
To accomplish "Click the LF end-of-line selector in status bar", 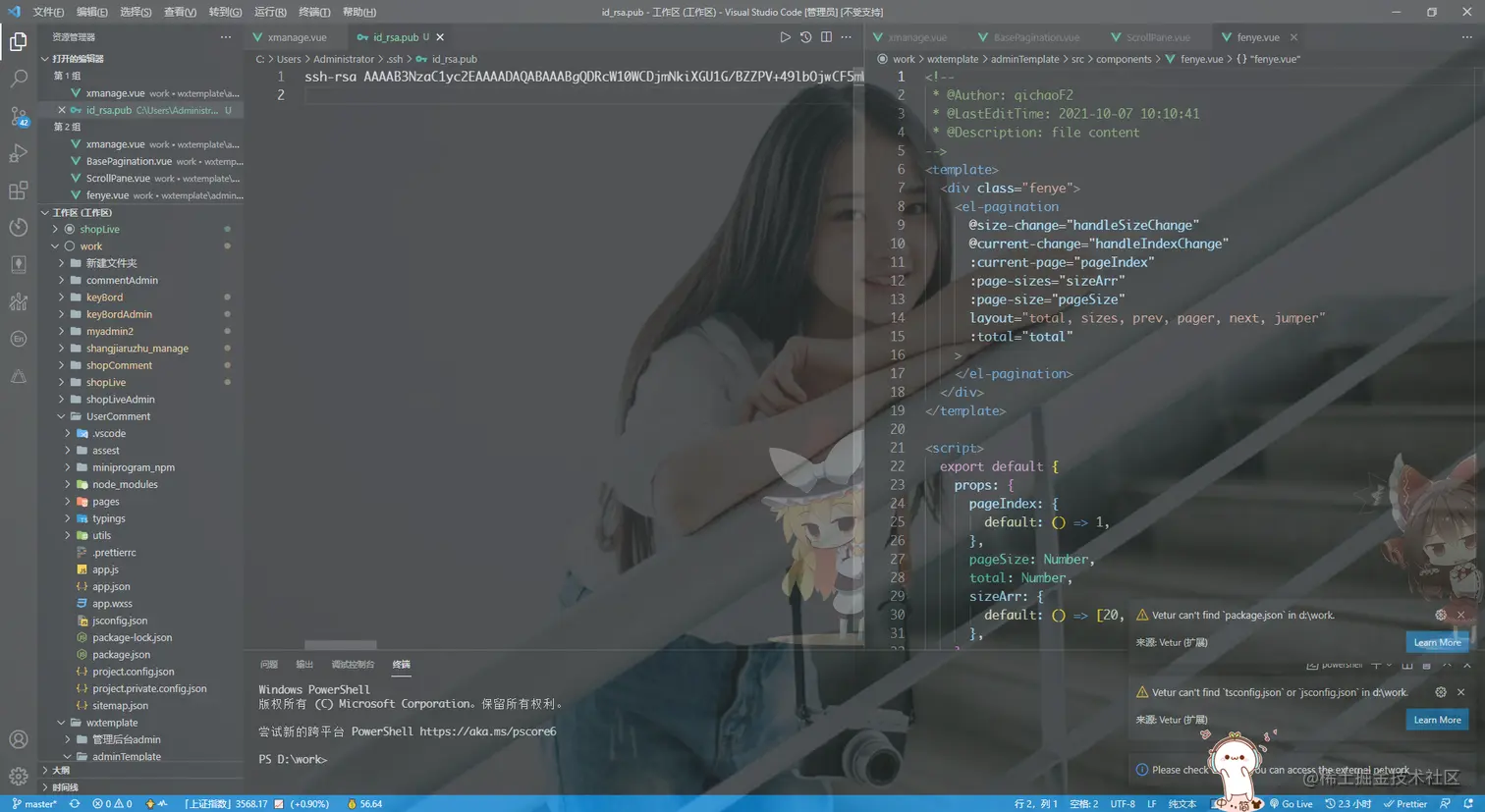I will pyautogui.click(x=1152, y=803).
